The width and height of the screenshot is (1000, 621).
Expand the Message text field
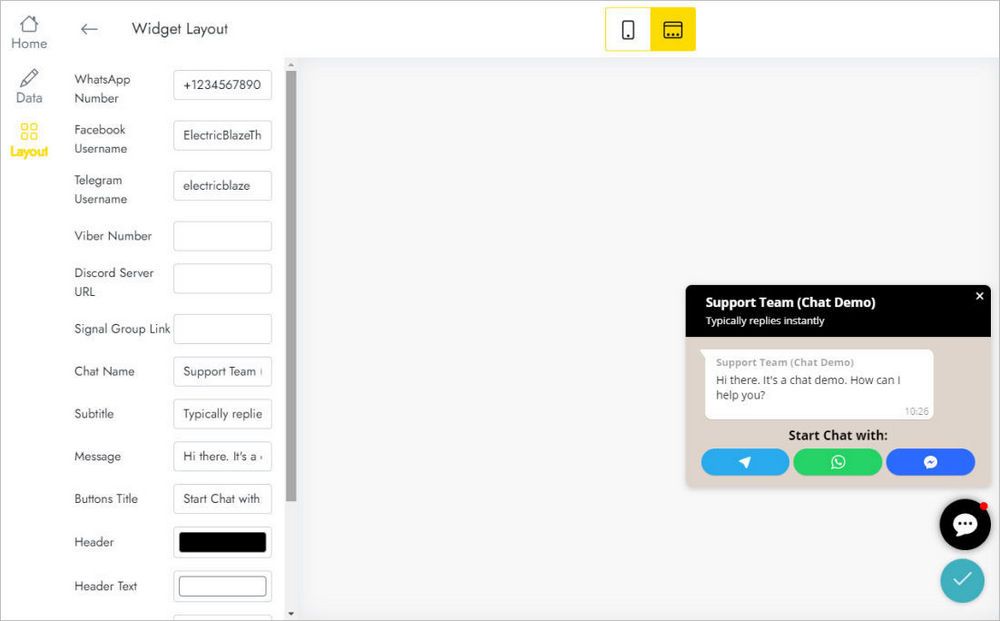click(x=222, y=456)
